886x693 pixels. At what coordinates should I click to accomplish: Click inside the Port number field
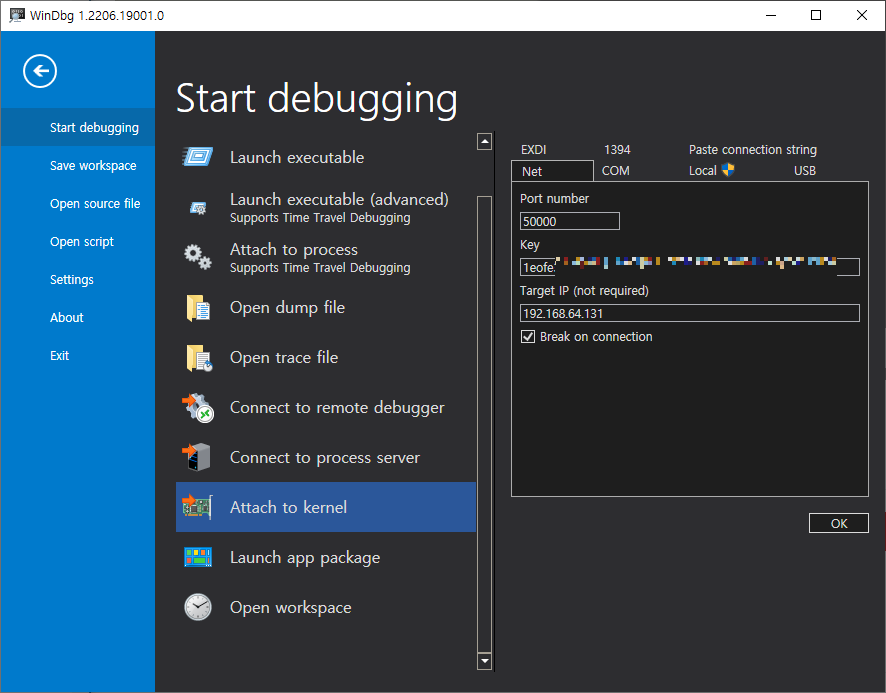pos(568,220)
